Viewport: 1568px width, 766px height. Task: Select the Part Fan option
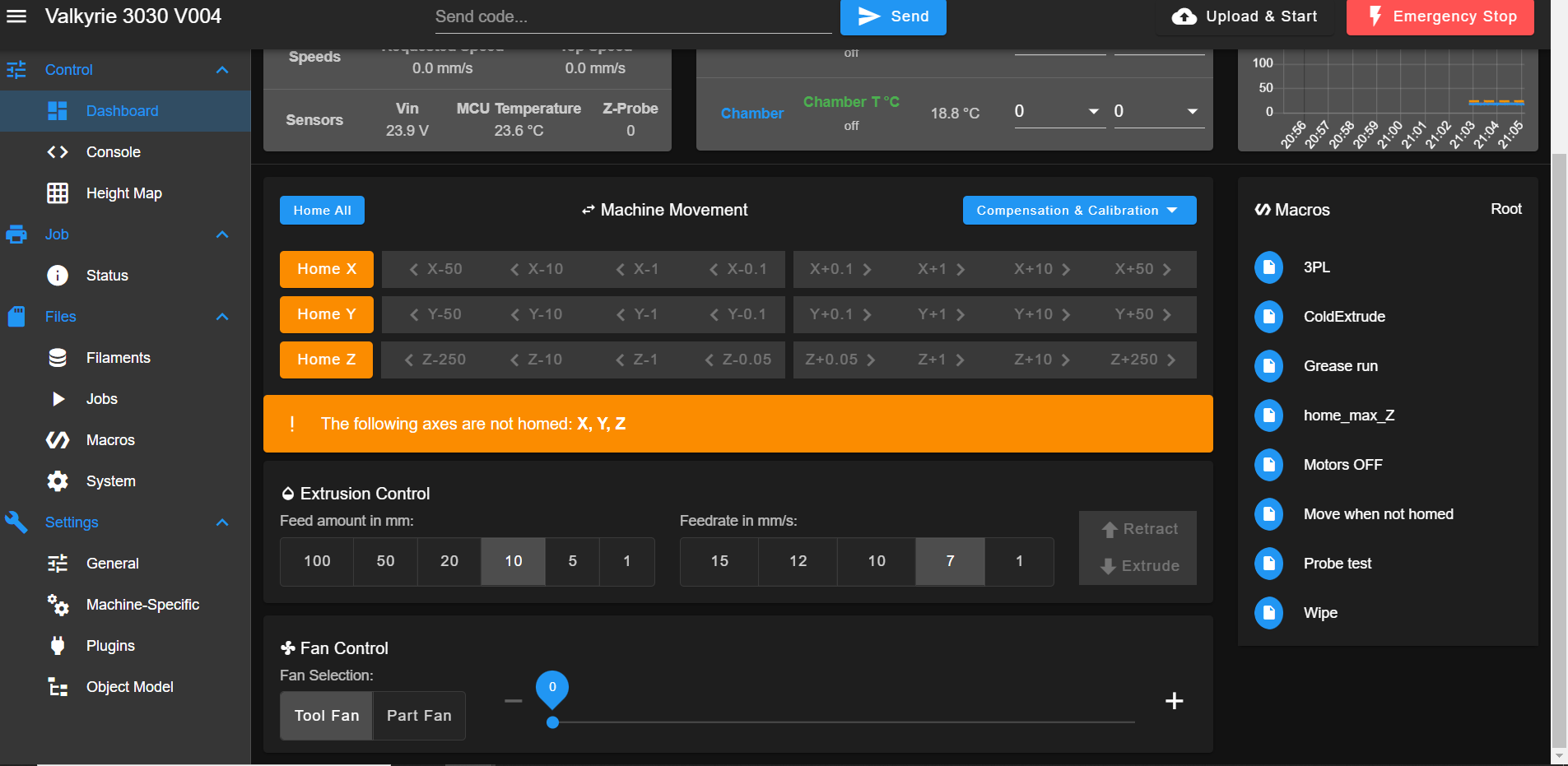click(419, 716)
